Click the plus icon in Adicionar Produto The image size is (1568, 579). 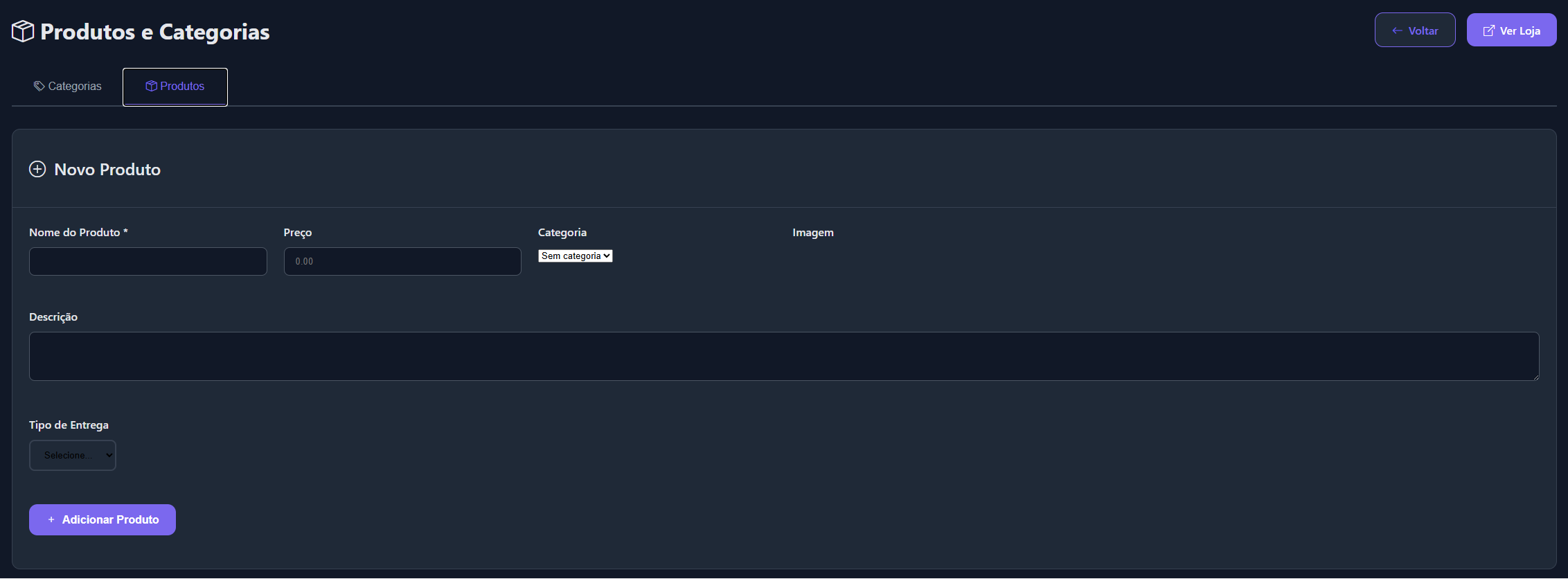click(x=51, y=520)
